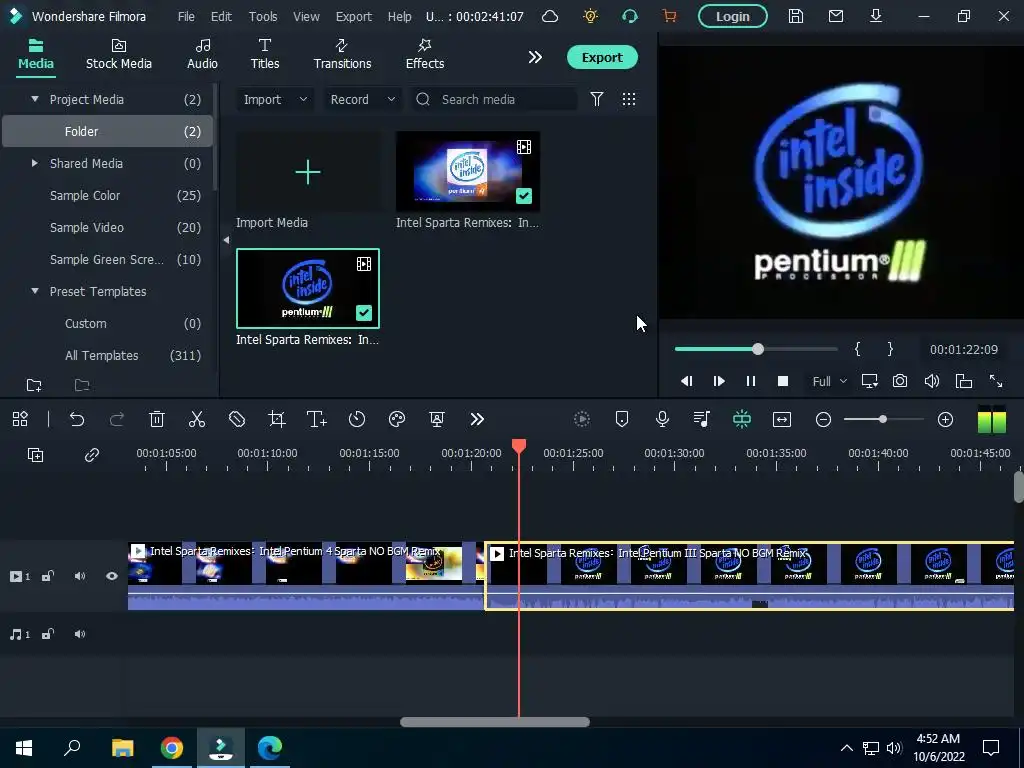Switch to the Effects tab

[x=424, y=54]
